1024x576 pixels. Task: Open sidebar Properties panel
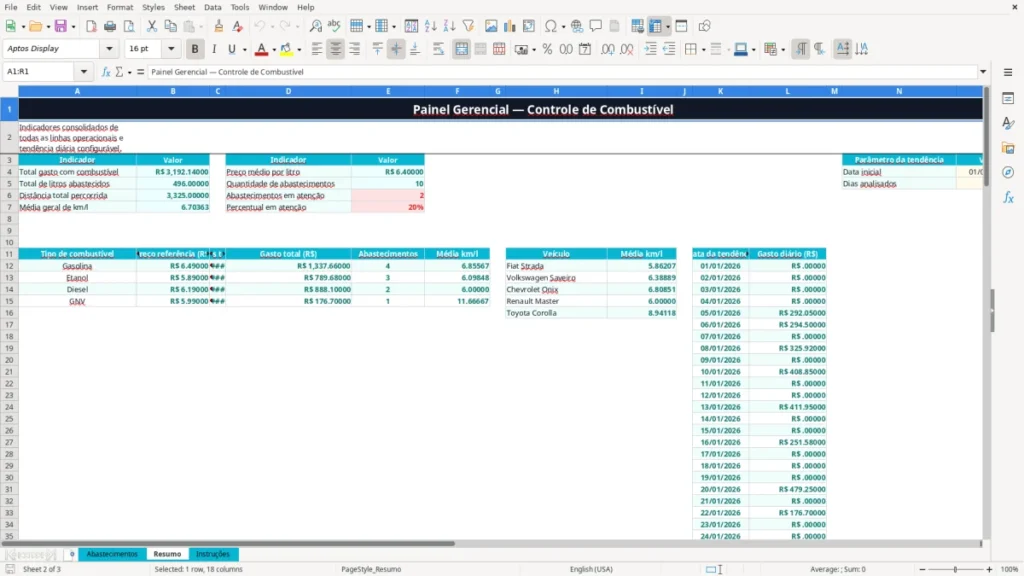point(1008,98)
